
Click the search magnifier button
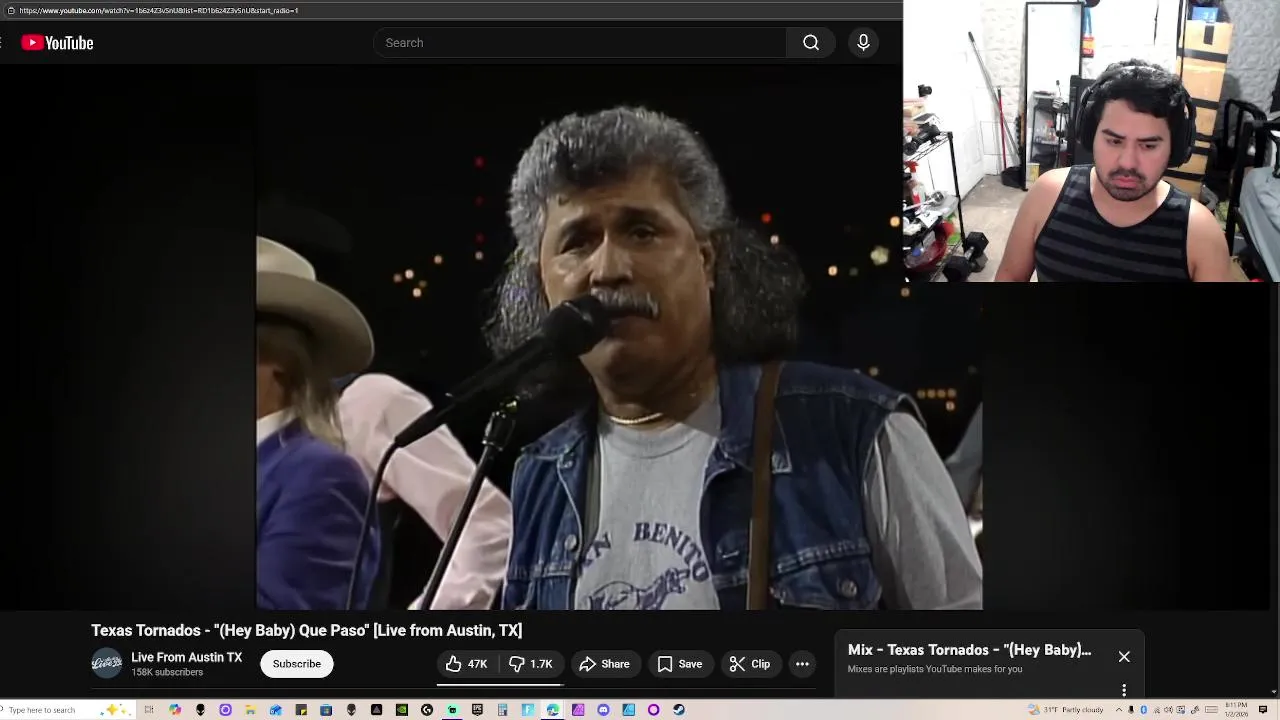tap(811, 43)
